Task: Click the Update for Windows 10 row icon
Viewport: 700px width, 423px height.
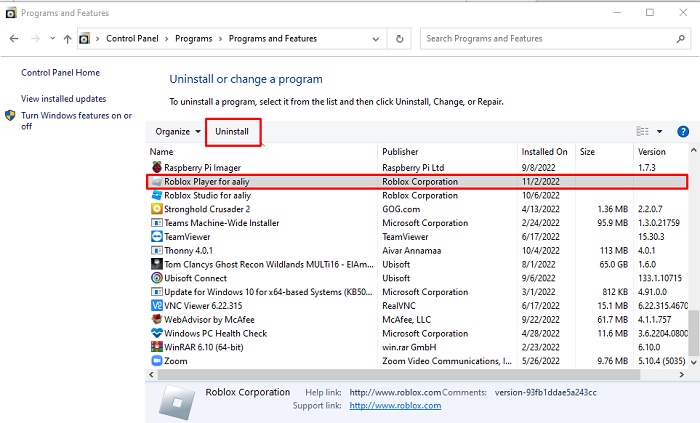Action: pyautogui.click(x=157, y=292)
